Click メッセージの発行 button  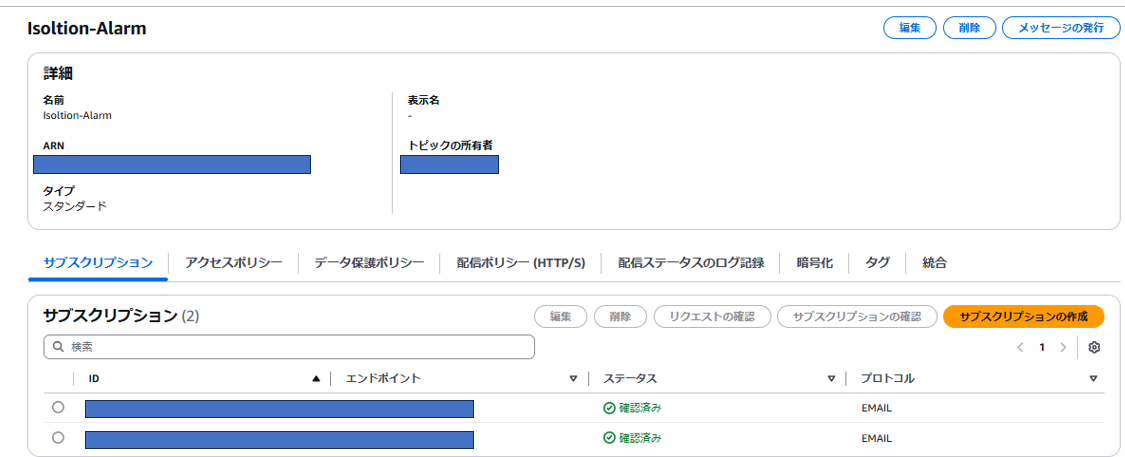pos(1061,28)
